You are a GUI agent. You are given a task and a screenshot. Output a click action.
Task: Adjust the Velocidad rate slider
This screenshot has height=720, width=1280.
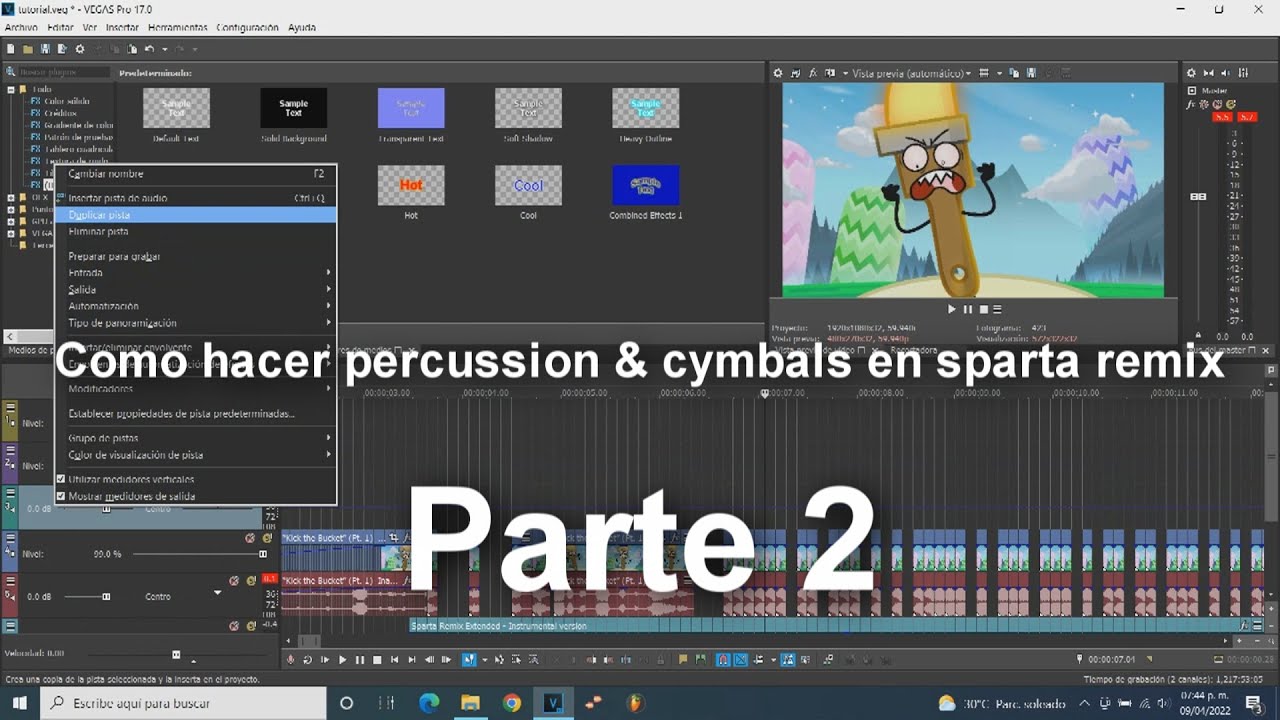coord(176,654)
